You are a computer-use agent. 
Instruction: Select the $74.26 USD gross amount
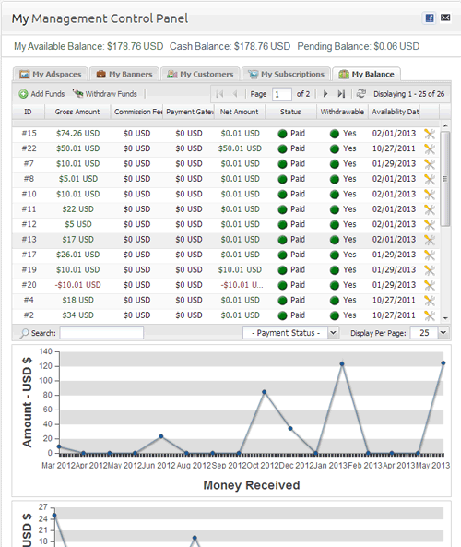coord(78,133)
